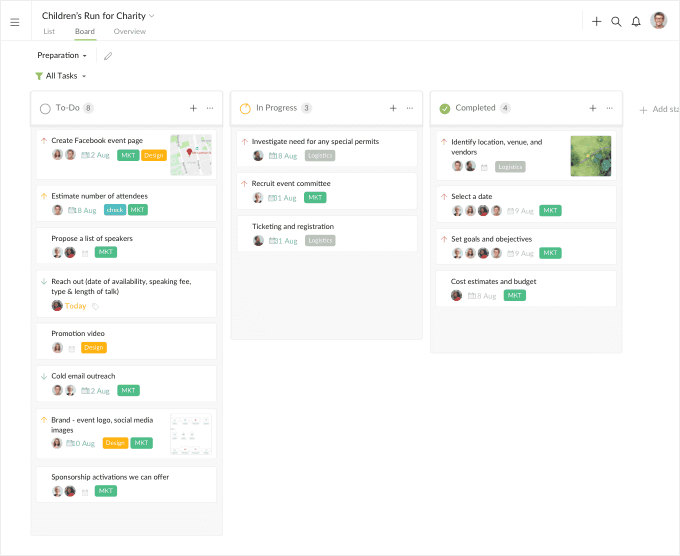Click To-Do count badge 8
Viewport: 680px width, 556px height.
tap(88, 108)
